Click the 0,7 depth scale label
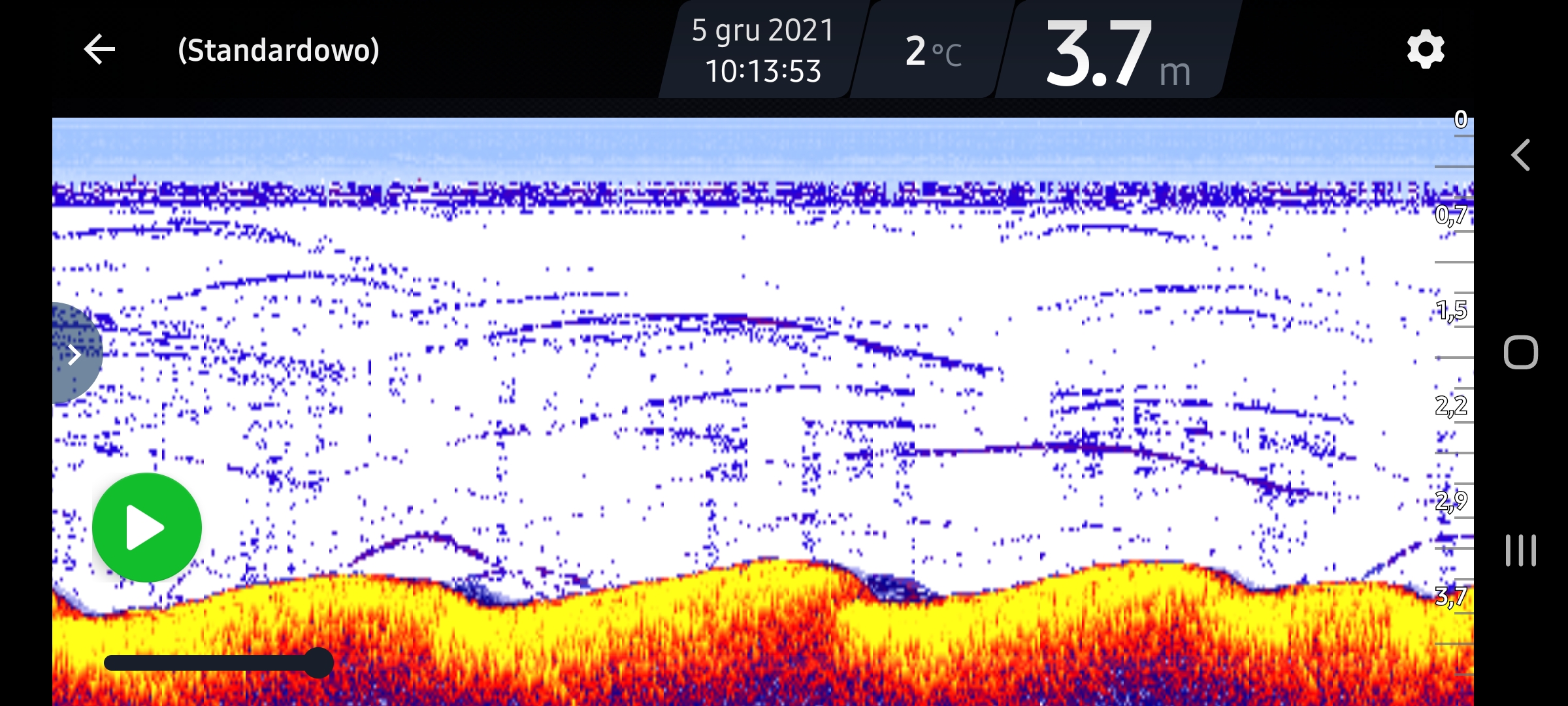This screenshot has height=706, width=1568. pos(1451,214)
